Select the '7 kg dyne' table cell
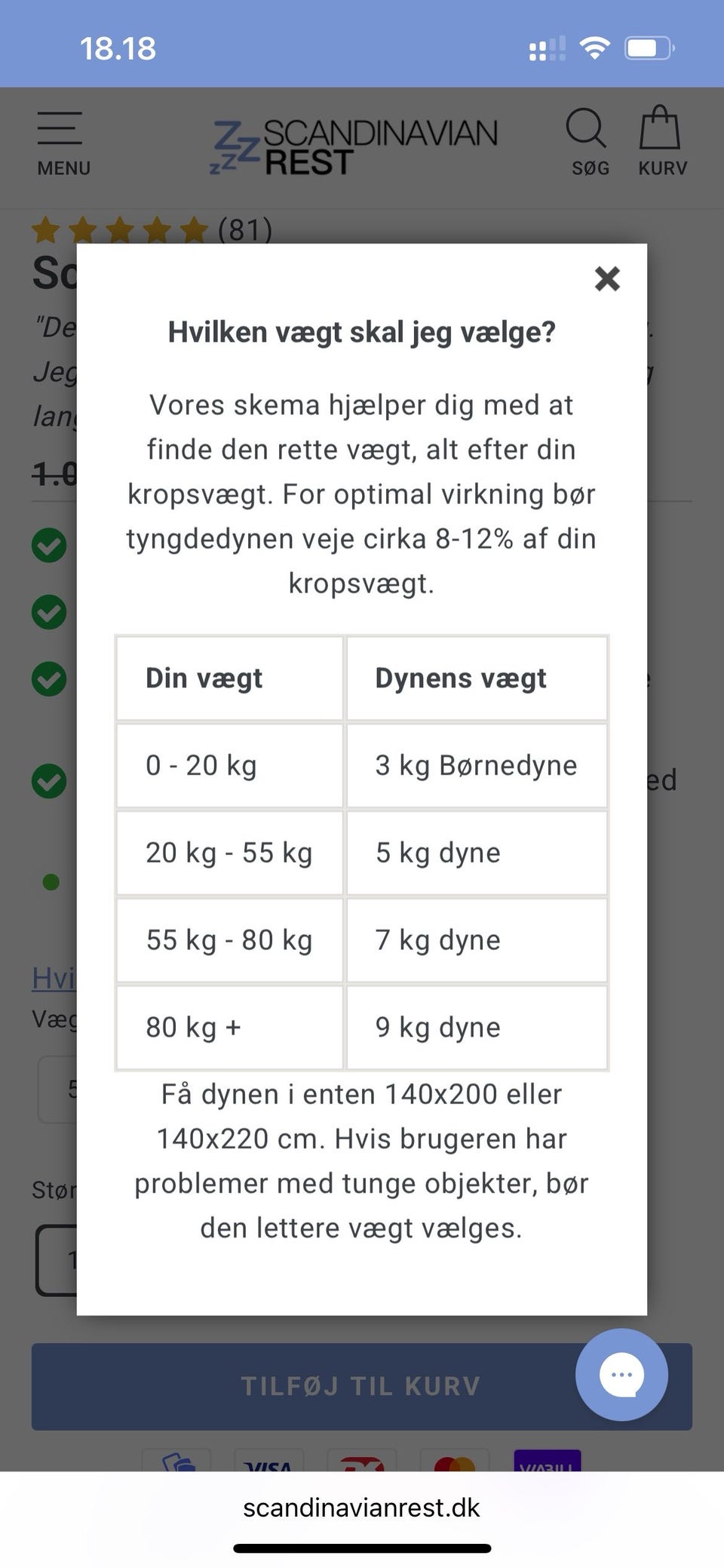724x1568 pixels. (477, 940)
